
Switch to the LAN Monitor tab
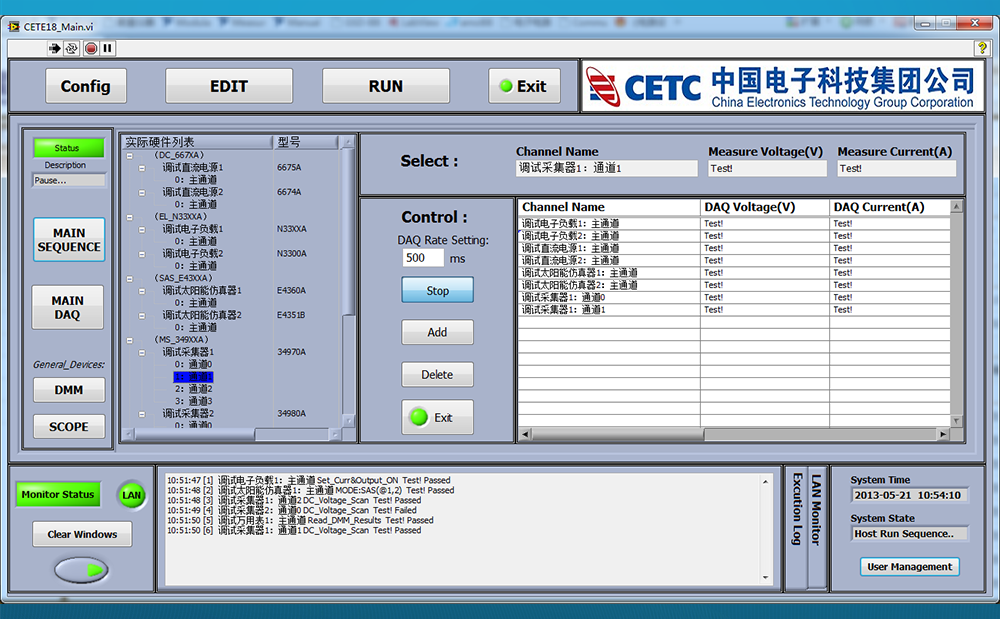(816, 510)
